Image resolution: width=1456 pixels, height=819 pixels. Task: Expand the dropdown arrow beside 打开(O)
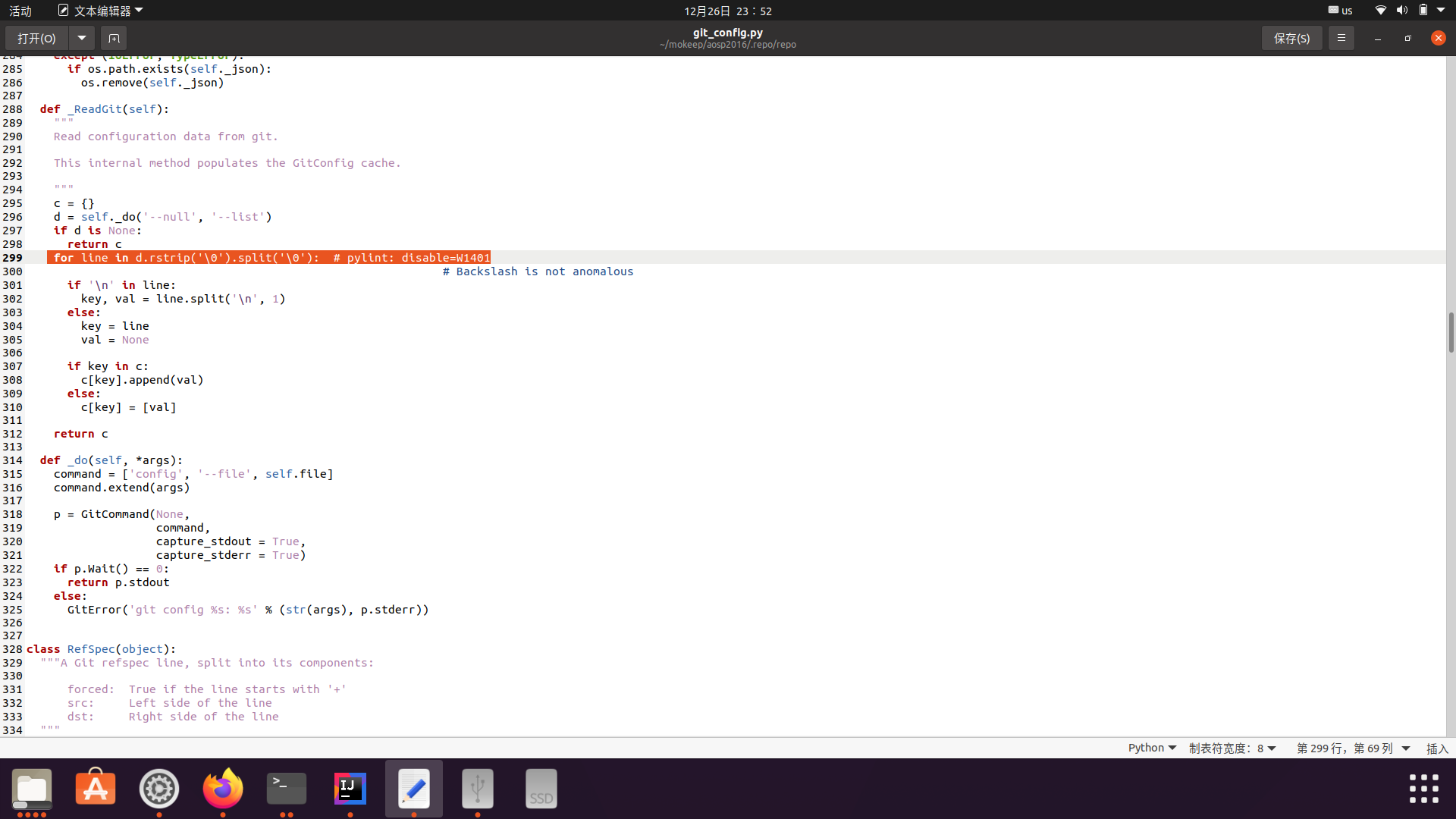pyautogui.click(x=81, y=38)
